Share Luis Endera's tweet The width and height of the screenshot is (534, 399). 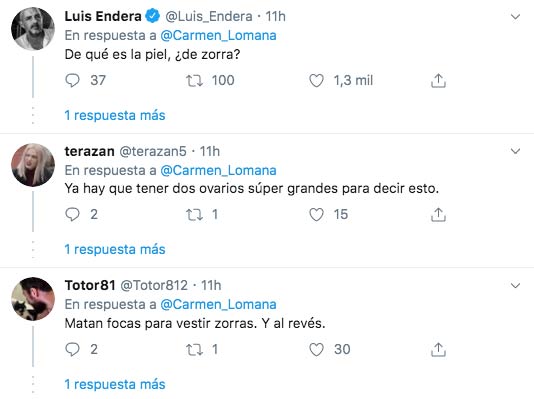pos(438,81)
